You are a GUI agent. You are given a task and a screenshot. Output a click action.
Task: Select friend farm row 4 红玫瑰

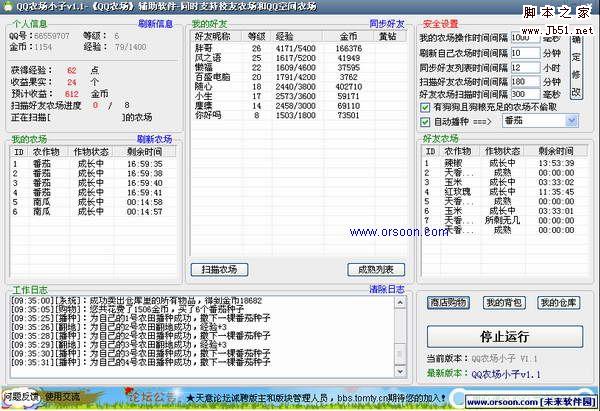click(x=504, y=192)
